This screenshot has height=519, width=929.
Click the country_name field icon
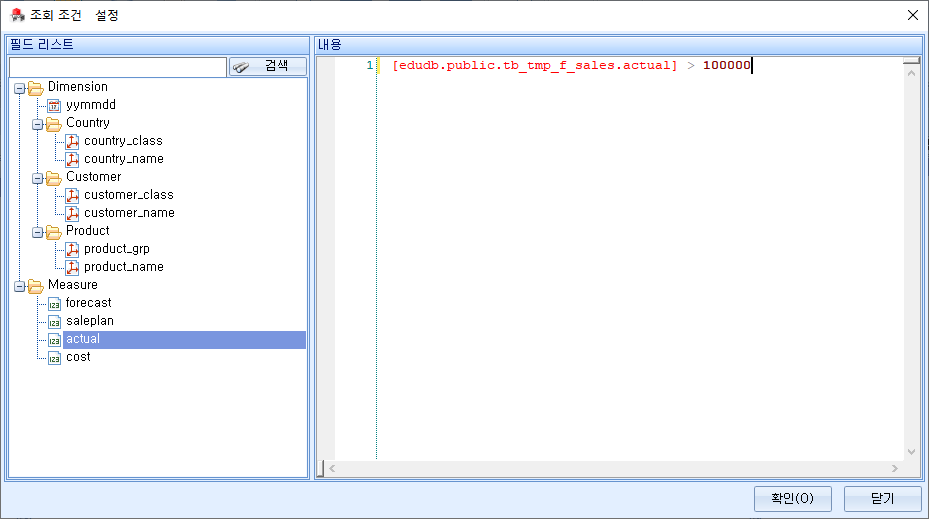72,159
